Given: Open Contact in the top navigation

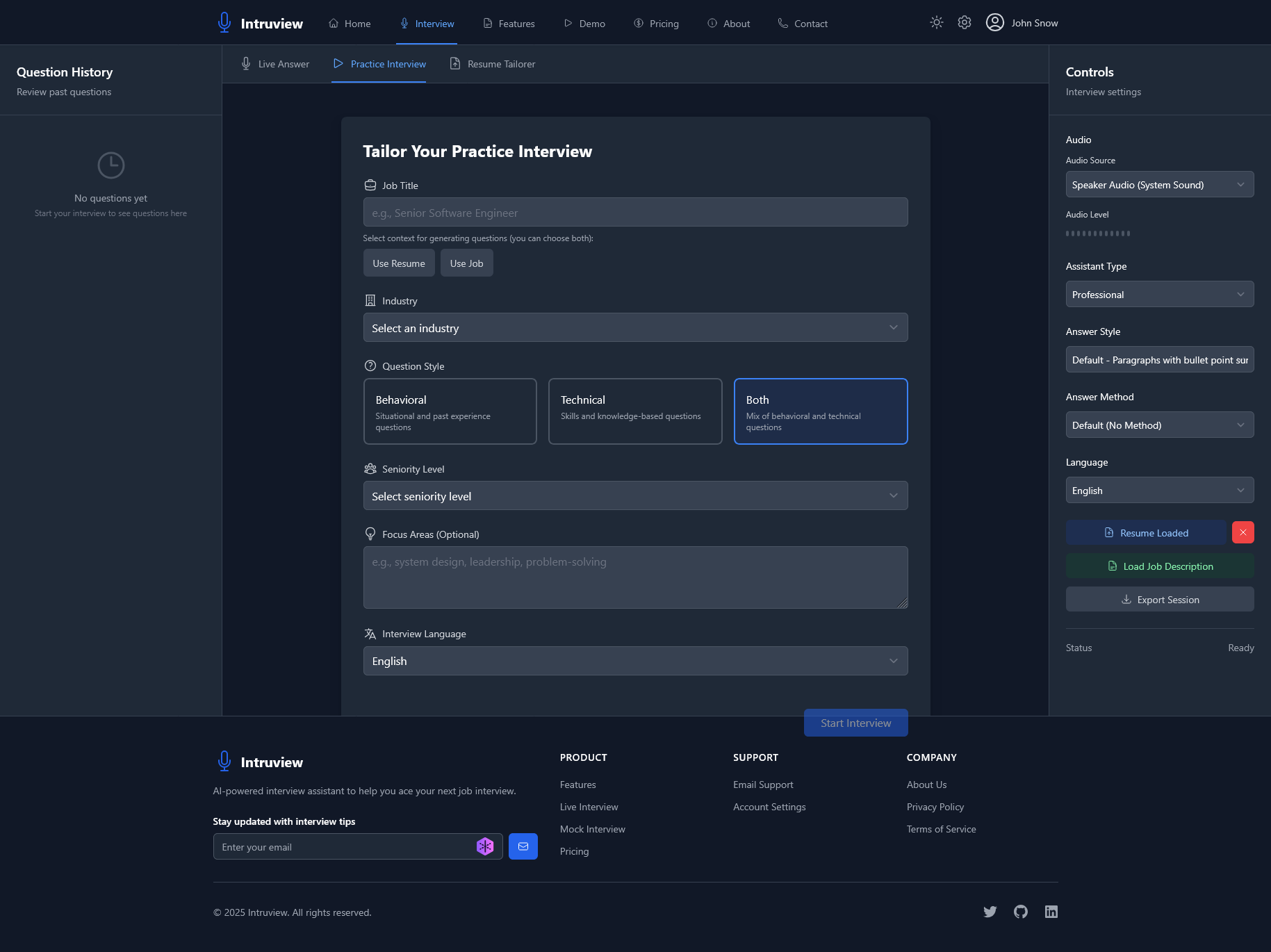Looking at the screenshot, I should [x=803, y=24].
